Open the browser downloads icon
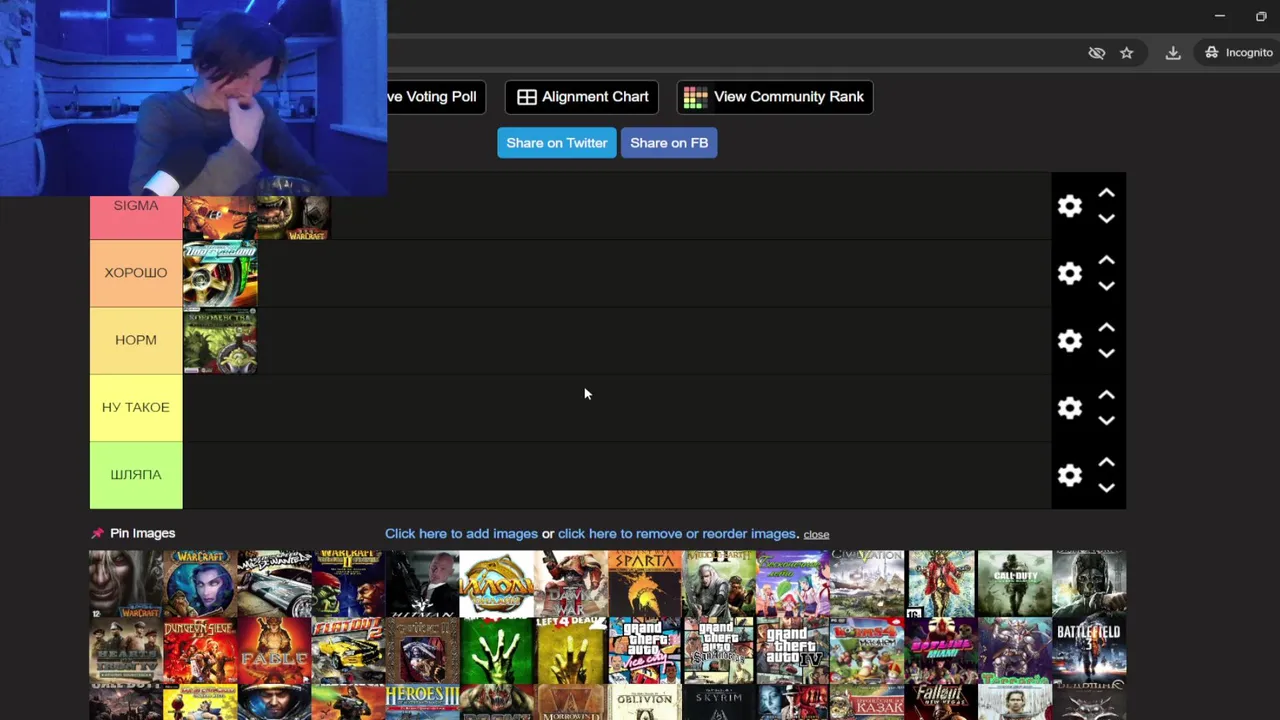 (x=1173, y=53)
